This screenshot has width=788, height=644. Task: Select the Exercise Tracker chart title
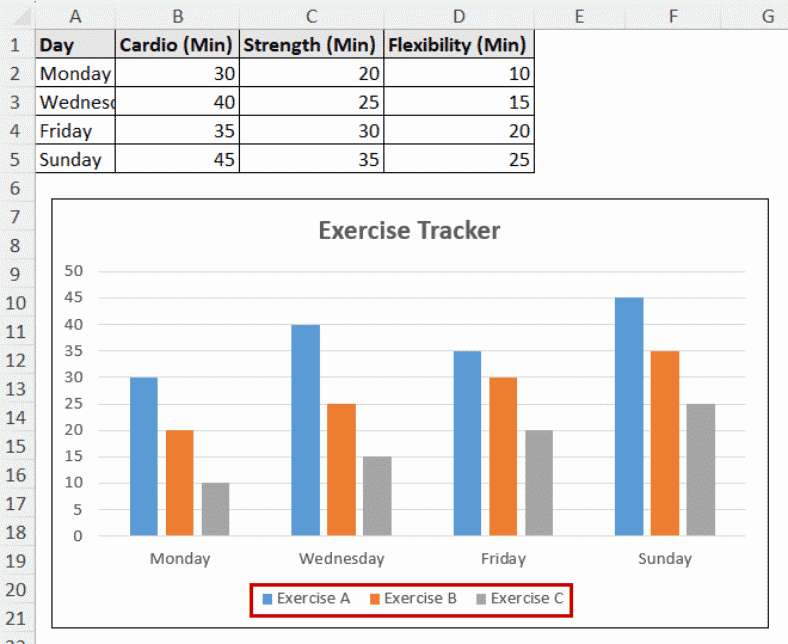tap(409, 231)
